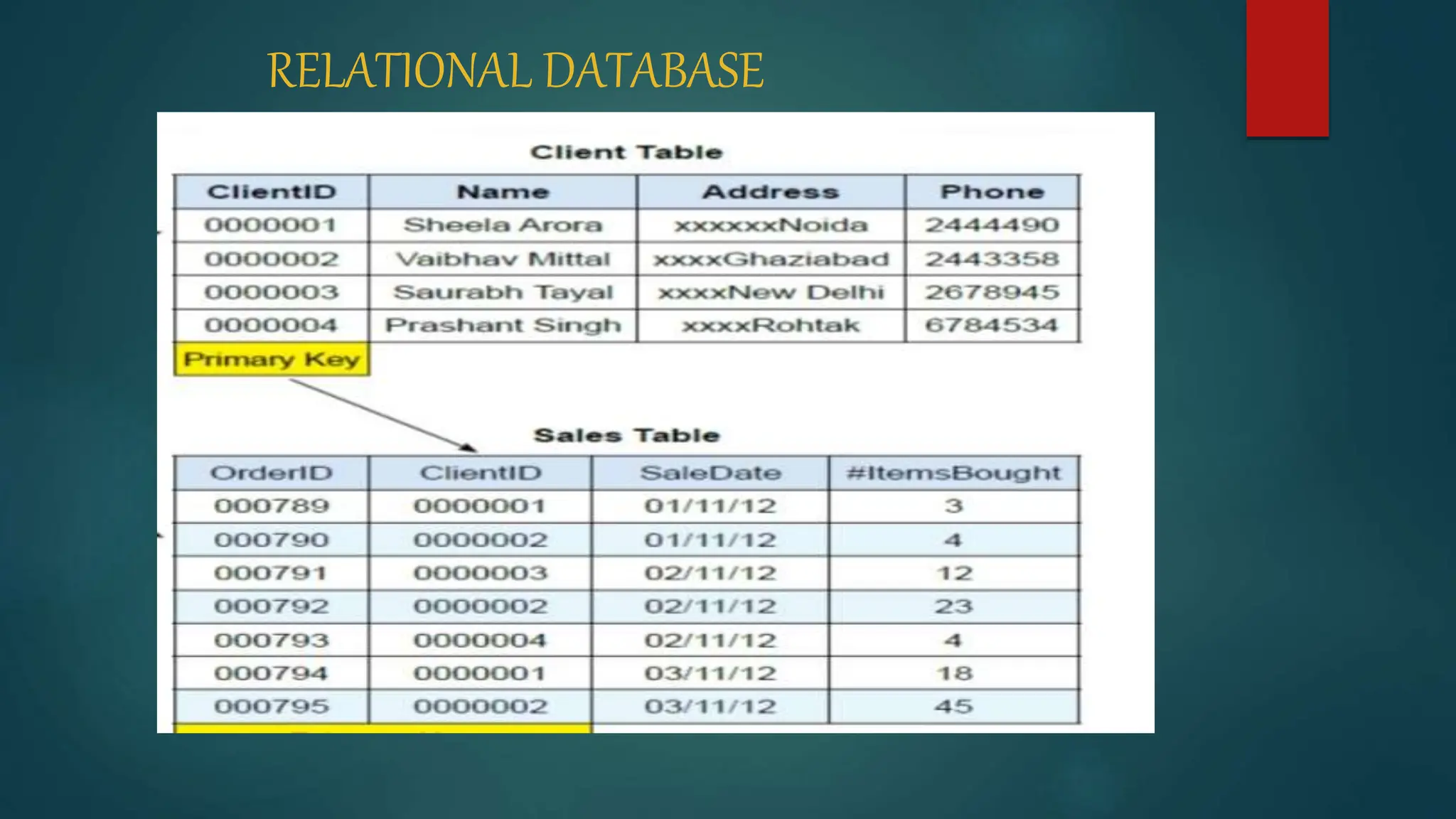Select ClientID 0000003 in Saurabh Tayal row
The width and height of the screenshot is (1456, 819).
click(271, 292)
